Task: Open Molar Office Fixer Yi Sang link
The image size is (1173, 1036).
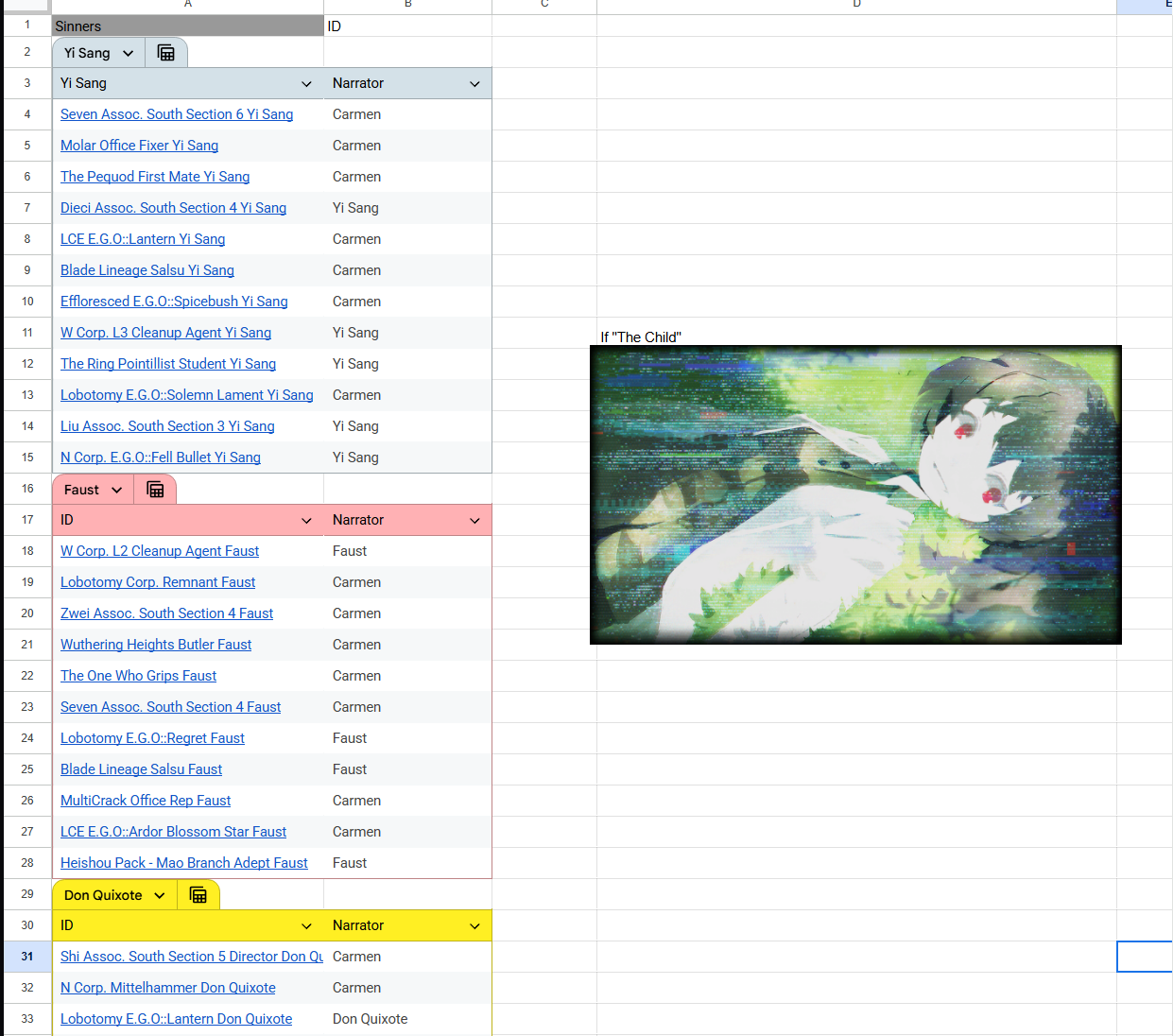Action: (x=139, y=146)
